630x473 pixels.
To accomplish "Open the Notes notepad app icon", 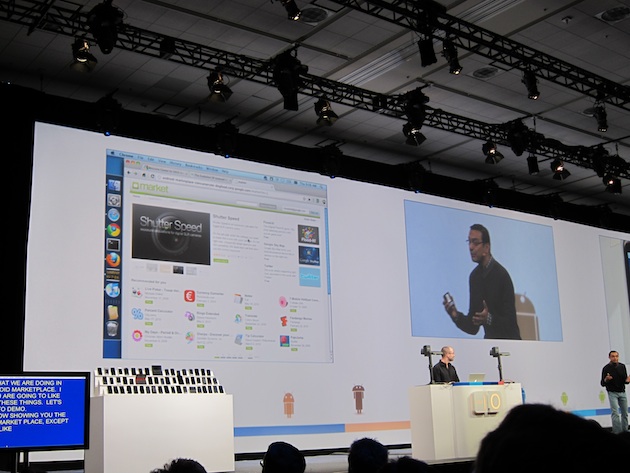I will (238, 298).
